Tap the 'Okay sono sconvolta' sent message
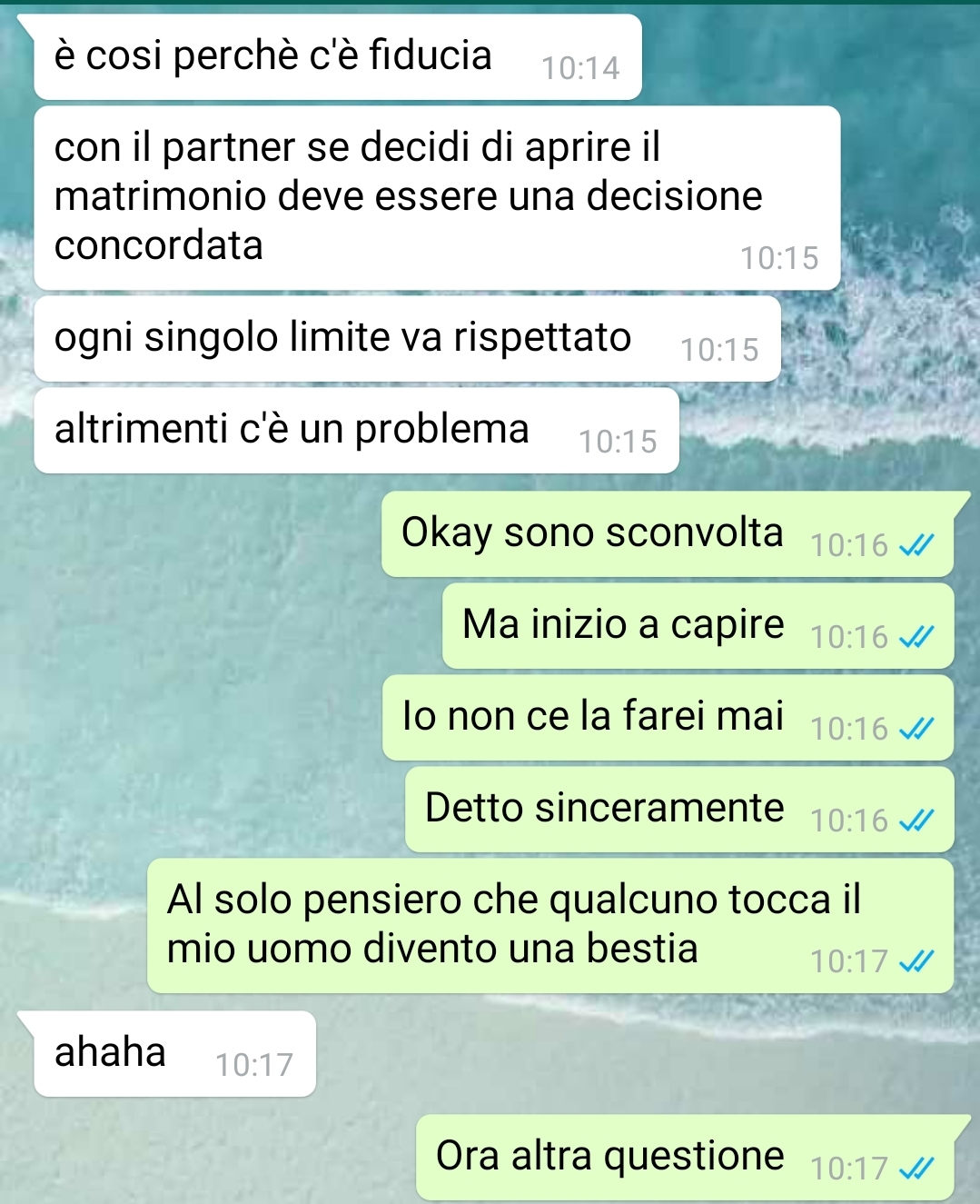The height and width of the screenshot is (1204, 980). point(668,534)
